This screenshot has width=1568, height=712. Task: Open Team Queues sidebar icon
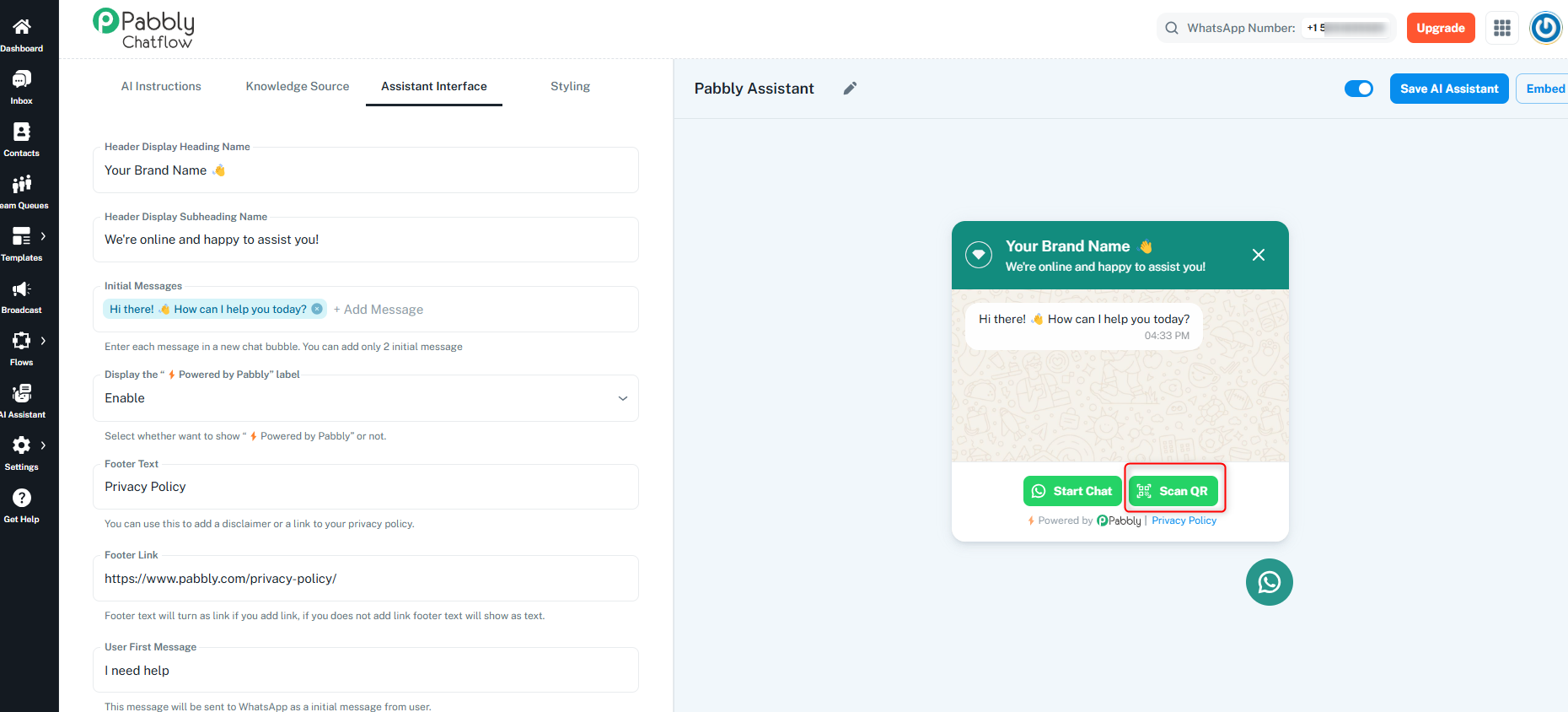point(22,184)
